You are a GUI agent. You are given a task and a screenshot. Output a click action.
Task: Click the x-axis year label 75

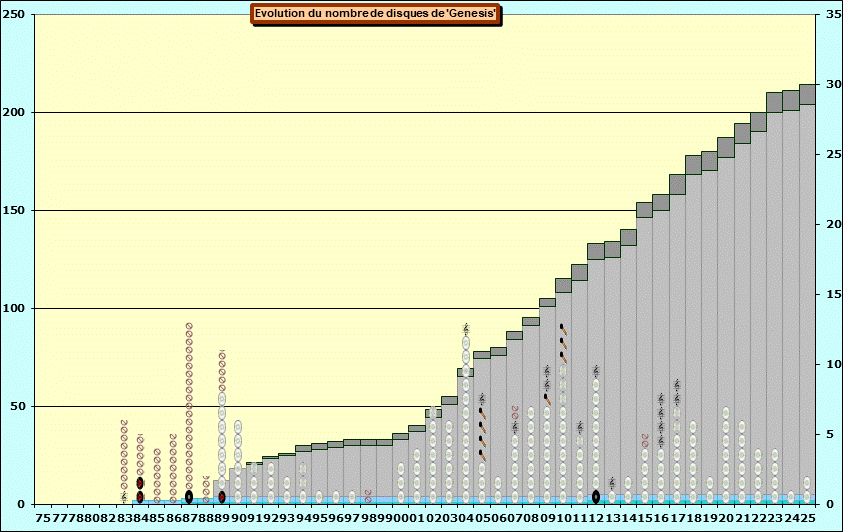(42, 518)
